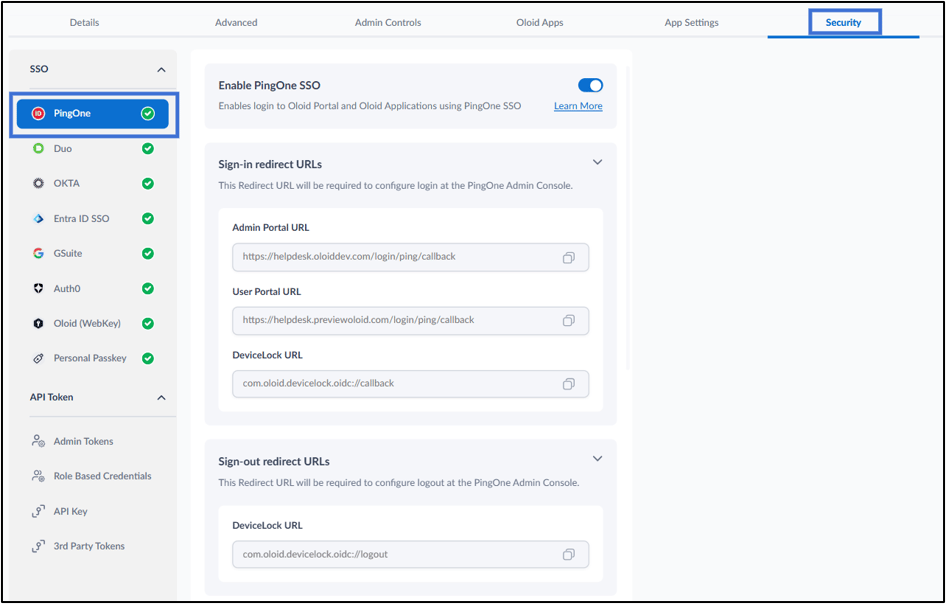
Task: Open Personal Passkey settings
Action: [92, 358]
